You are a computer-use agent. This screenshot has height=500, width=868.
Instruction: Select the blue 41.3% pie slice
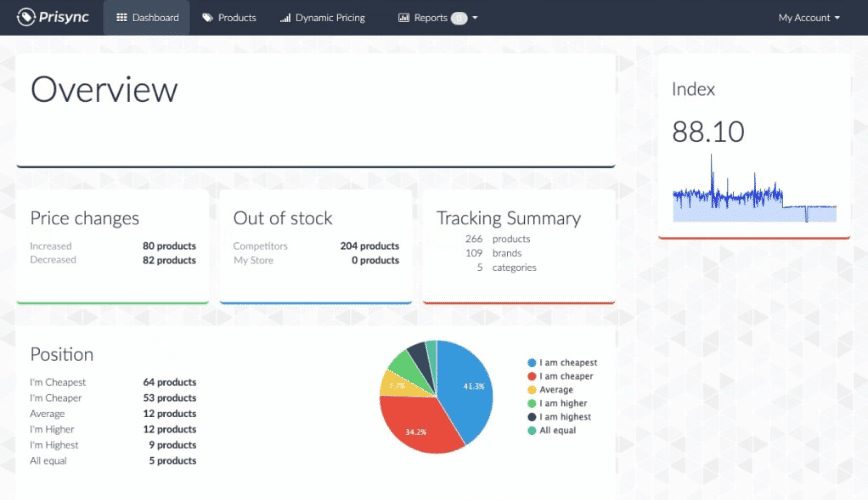[467, 385]
